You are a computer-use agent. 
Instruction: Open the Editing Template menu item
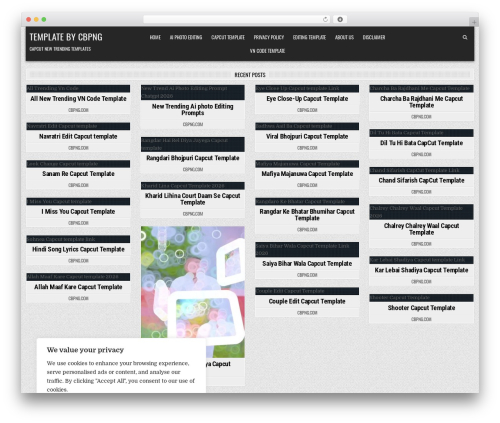(309, 37)
